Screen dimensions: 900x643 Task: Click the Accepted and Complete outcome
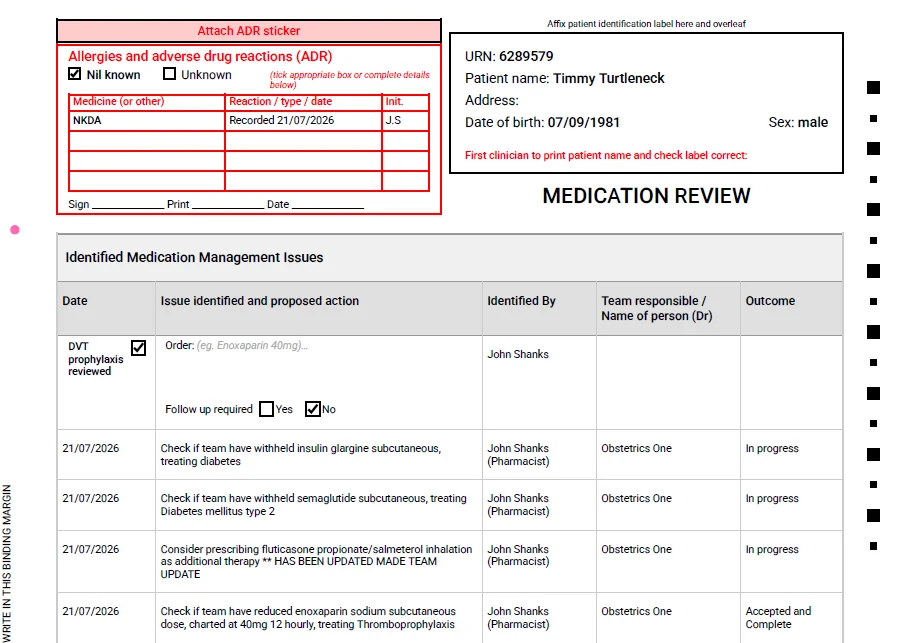click(778, 618)
